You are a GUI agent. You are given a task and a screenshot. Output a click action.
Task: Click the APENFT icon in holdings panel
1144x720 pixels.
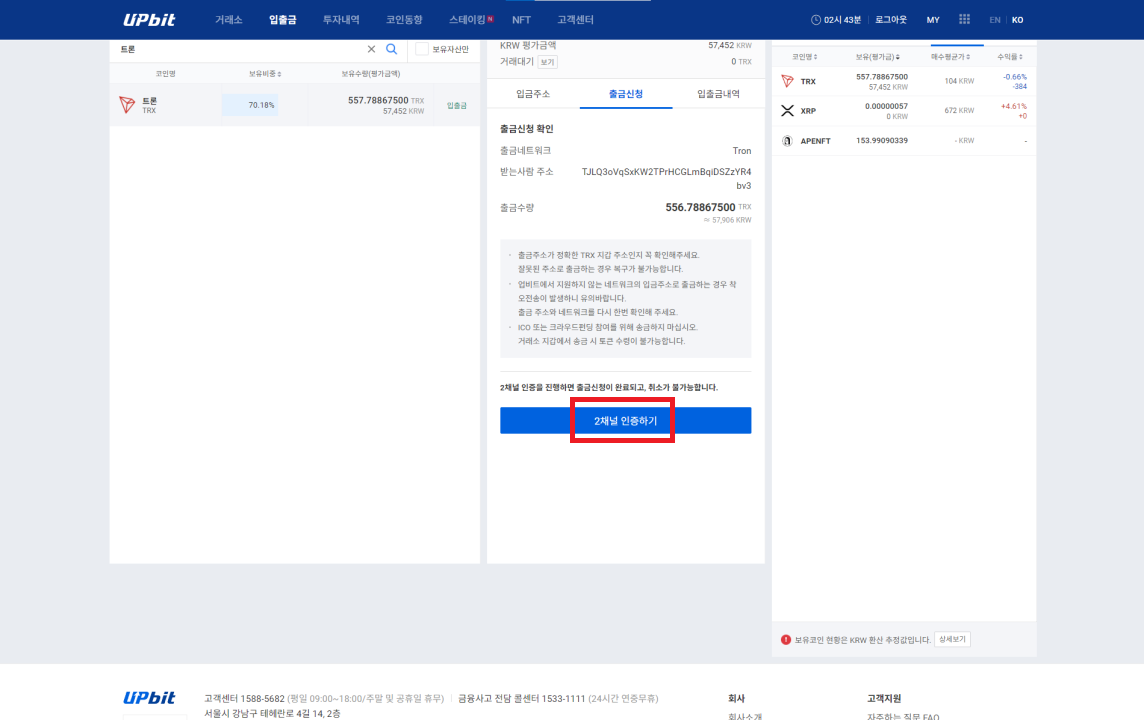coord(787,141)
